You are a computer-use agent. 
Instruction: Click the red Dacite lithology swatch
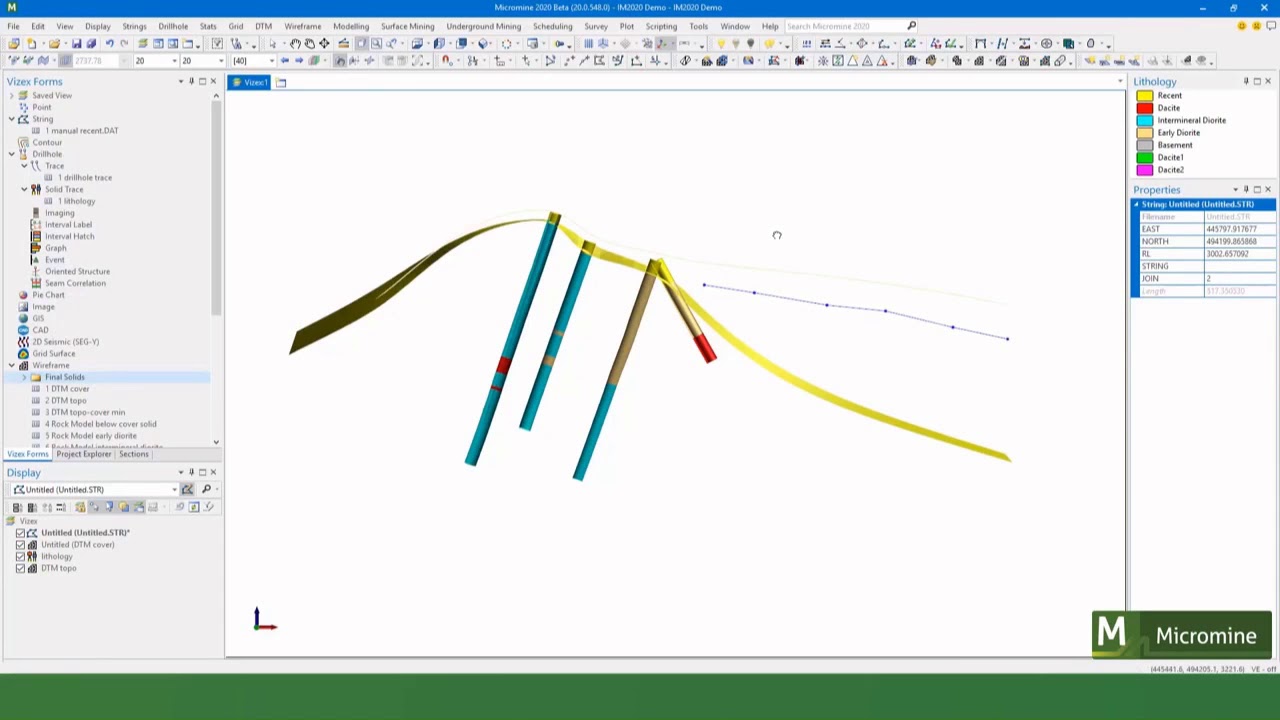point(1145,108)
